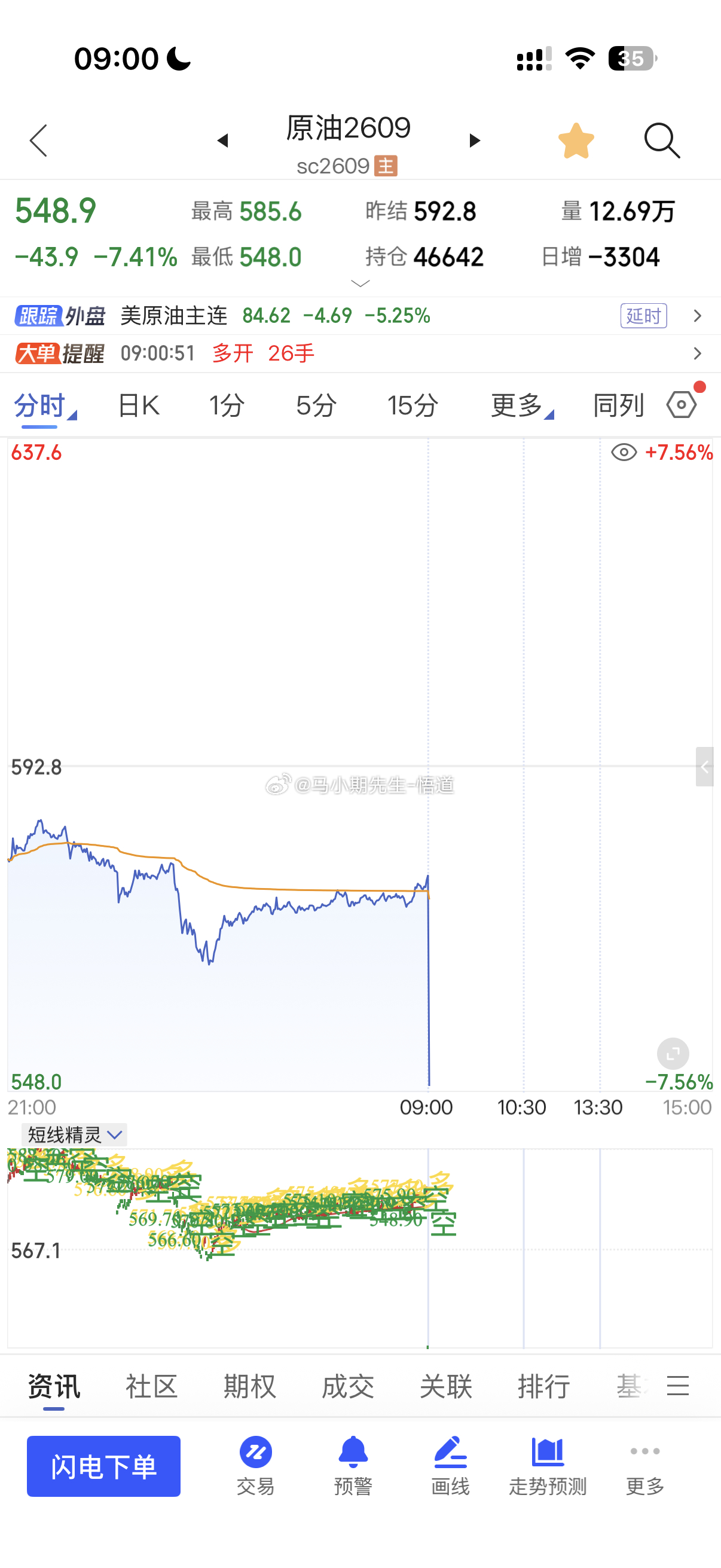Toggle the favorite star for 原油2609

coord(576,141)
